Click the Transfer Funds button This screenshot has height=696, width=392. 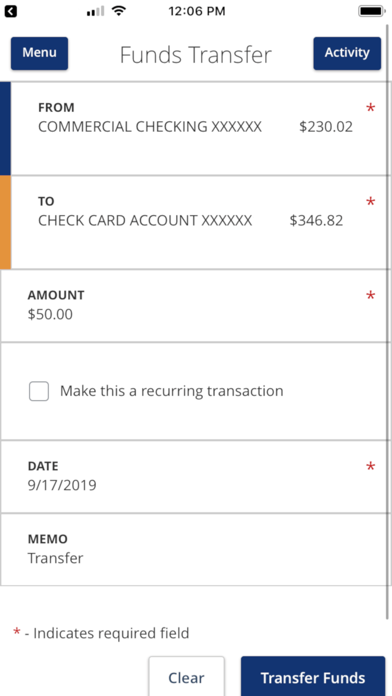313,676
